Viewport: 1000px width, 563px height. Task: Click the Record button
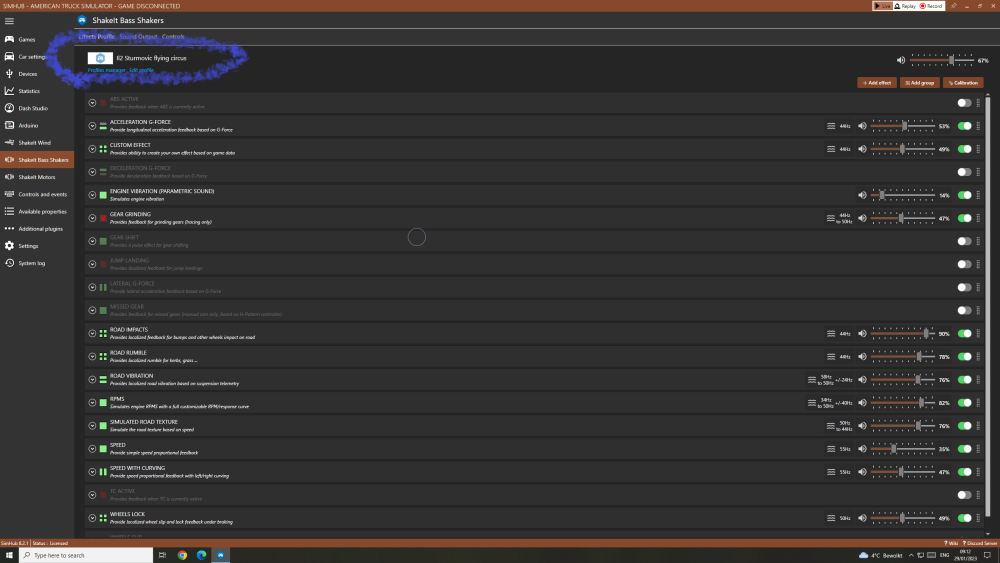point(931,6)
